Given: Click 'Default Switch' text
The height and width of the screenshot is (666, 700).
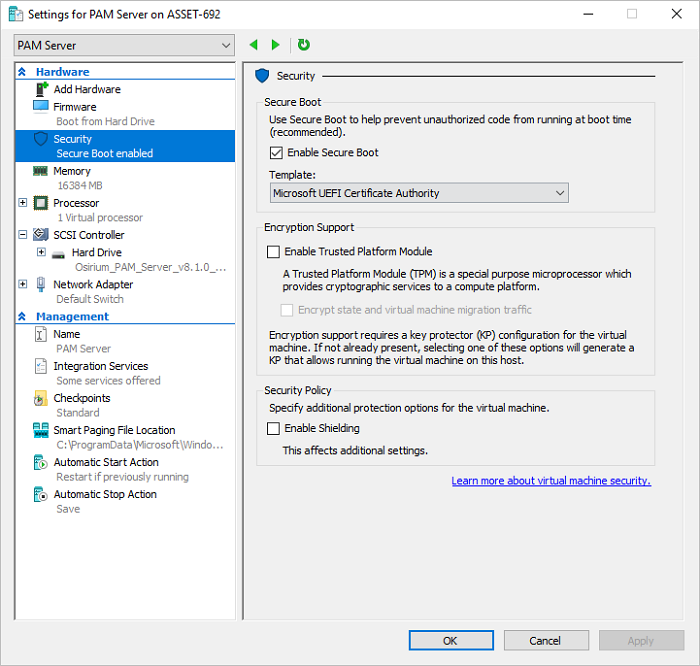Looking at the screenshot, I should click(90, 299).
